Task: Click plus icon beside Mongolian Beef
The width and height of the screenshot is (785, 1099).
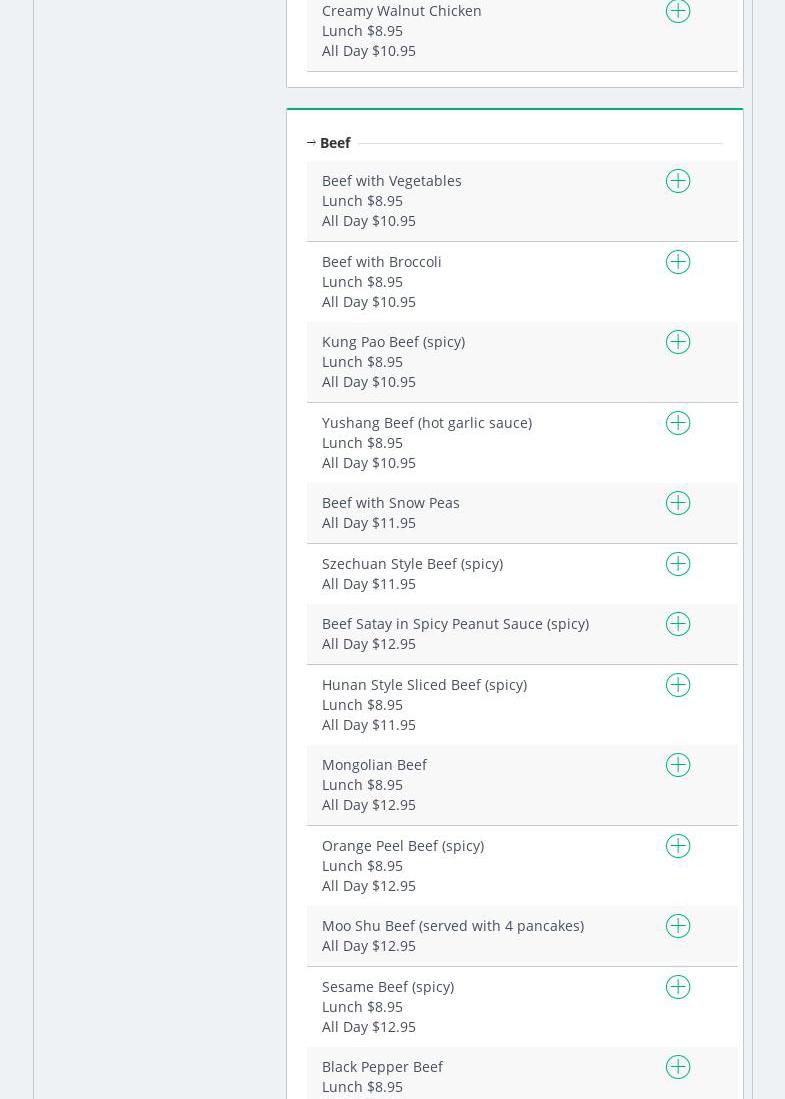Action: pyautogui.click(x=678, y=765)
